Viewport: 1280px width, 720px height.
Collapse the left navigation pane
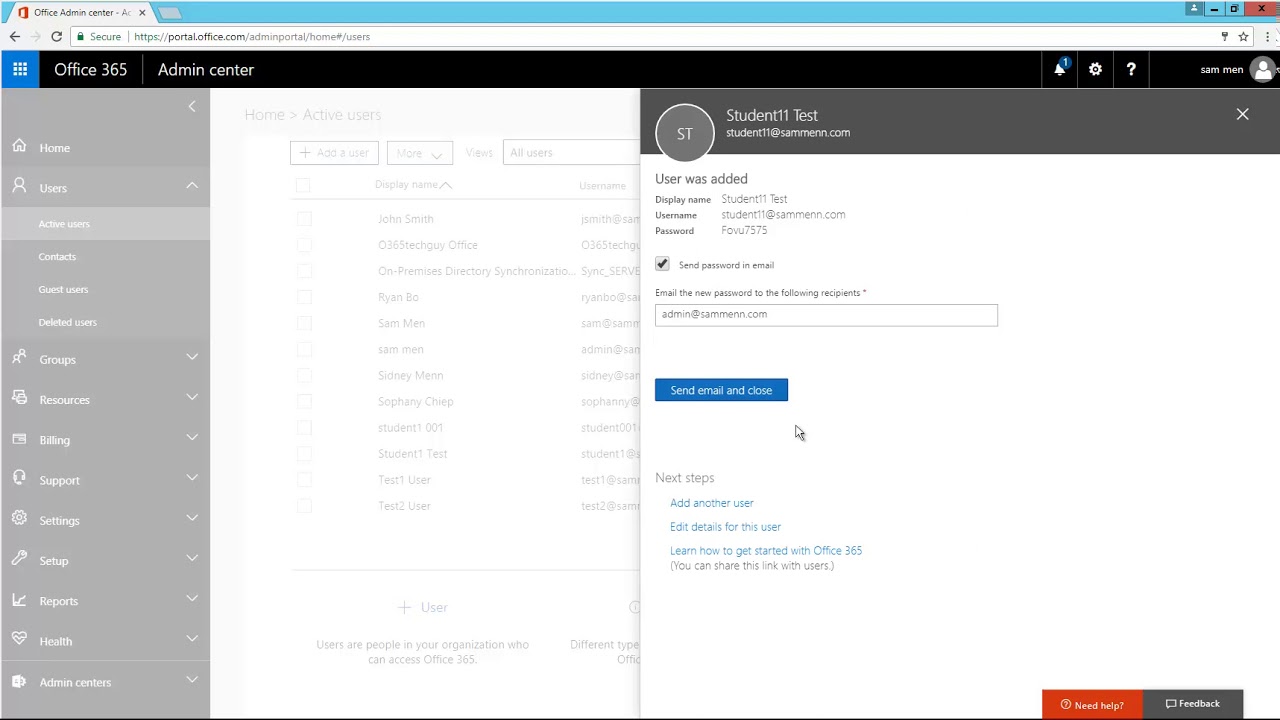(192, 106)
